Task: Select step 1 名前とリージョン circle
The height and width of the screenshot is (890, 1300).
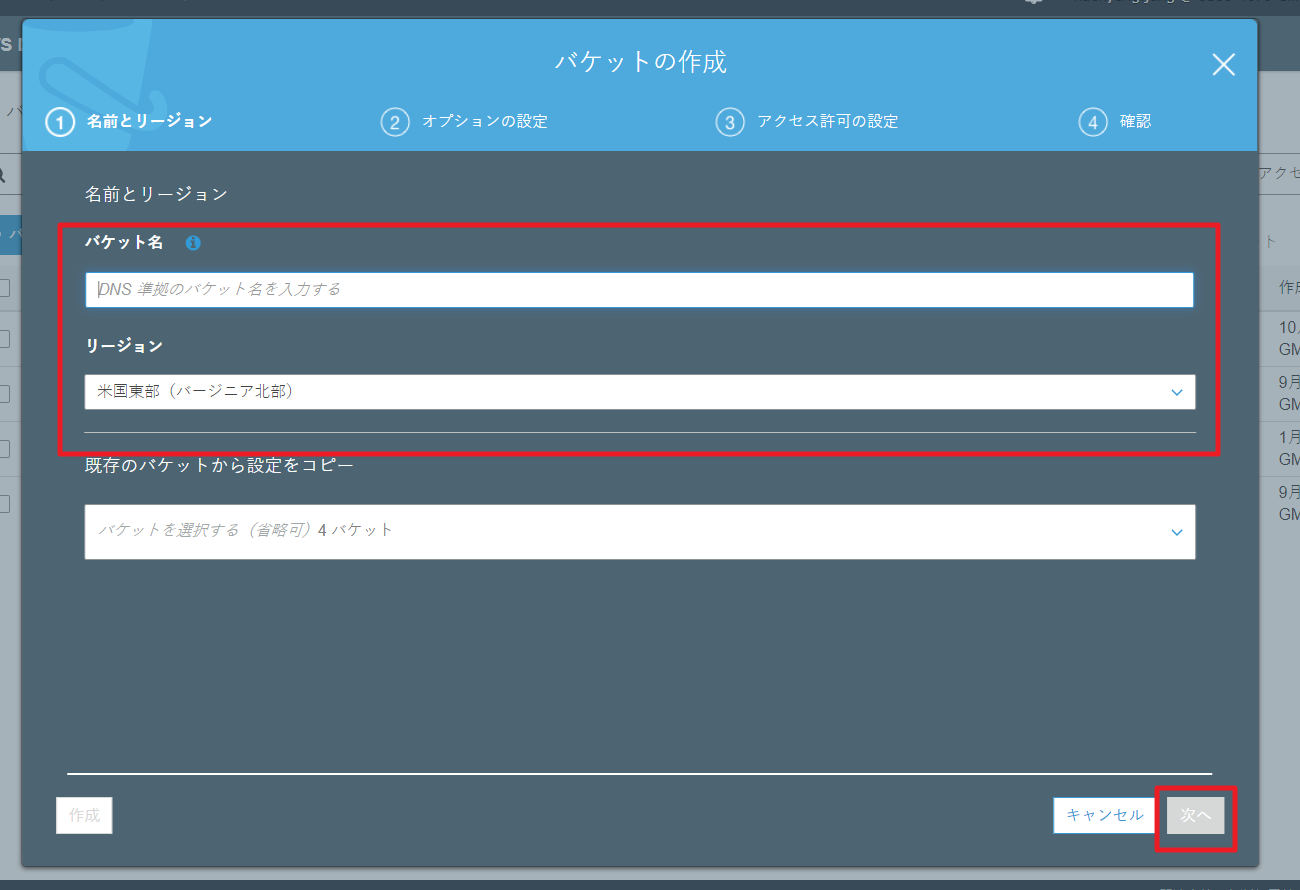Action: coord(60,122)
